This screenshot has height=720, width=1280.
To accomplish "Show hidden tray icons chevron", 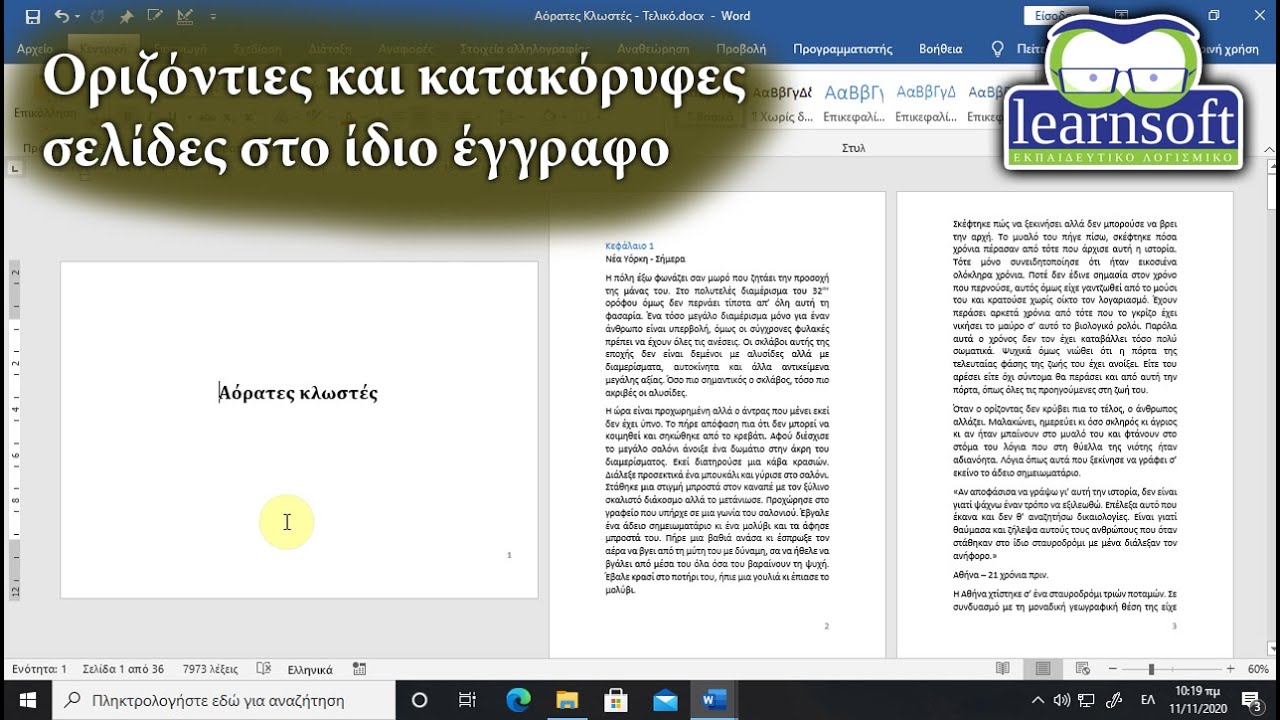I will click(x=1038, y=700).
